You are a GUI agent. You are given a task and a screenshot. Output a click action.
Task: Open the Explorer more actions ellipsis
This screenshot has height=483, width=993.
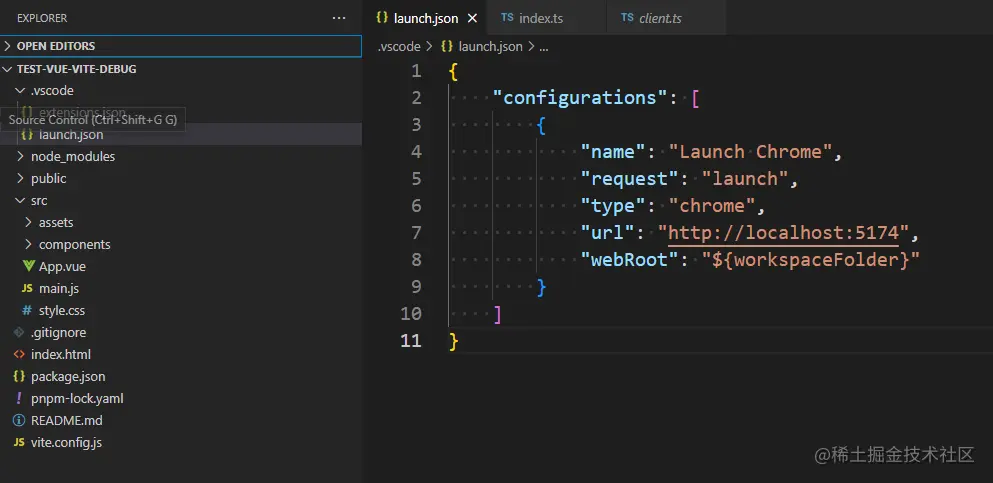[x=339, y=18]
